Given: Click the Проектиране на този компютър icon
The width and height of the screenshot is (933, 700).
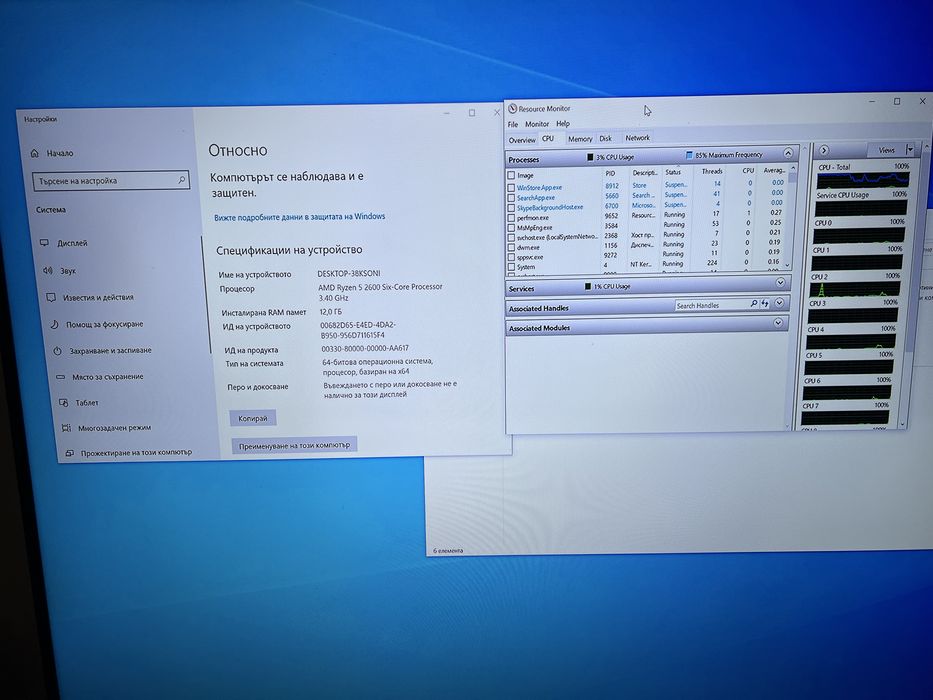Looking at the screenshot, I should coord(70,452).
